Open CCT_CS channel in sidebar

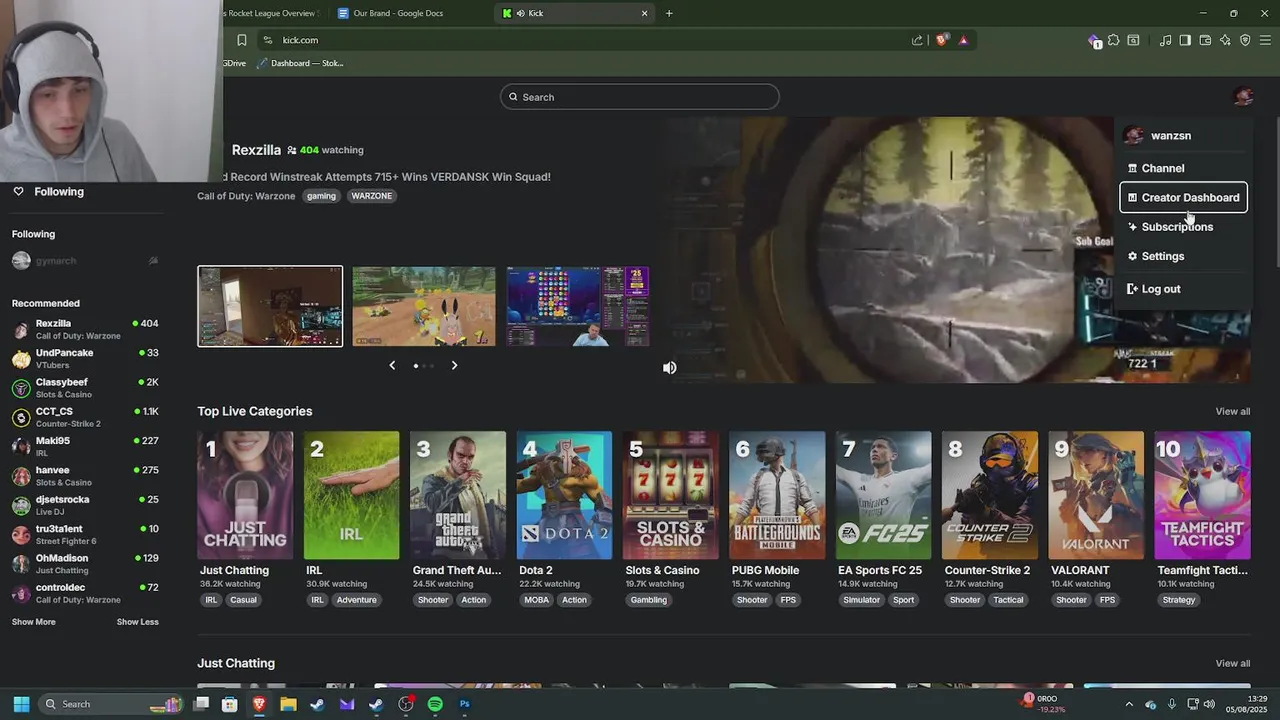coord(85,417)
